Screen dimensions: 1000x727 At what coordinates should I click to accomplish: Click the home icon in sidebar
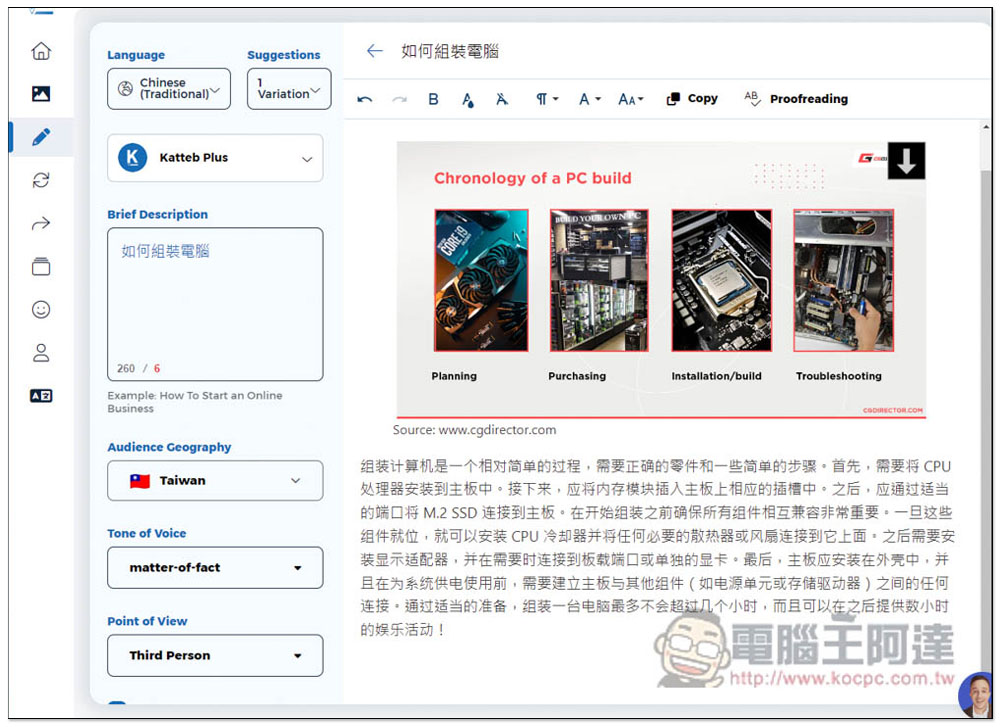(x=41, y=51)
